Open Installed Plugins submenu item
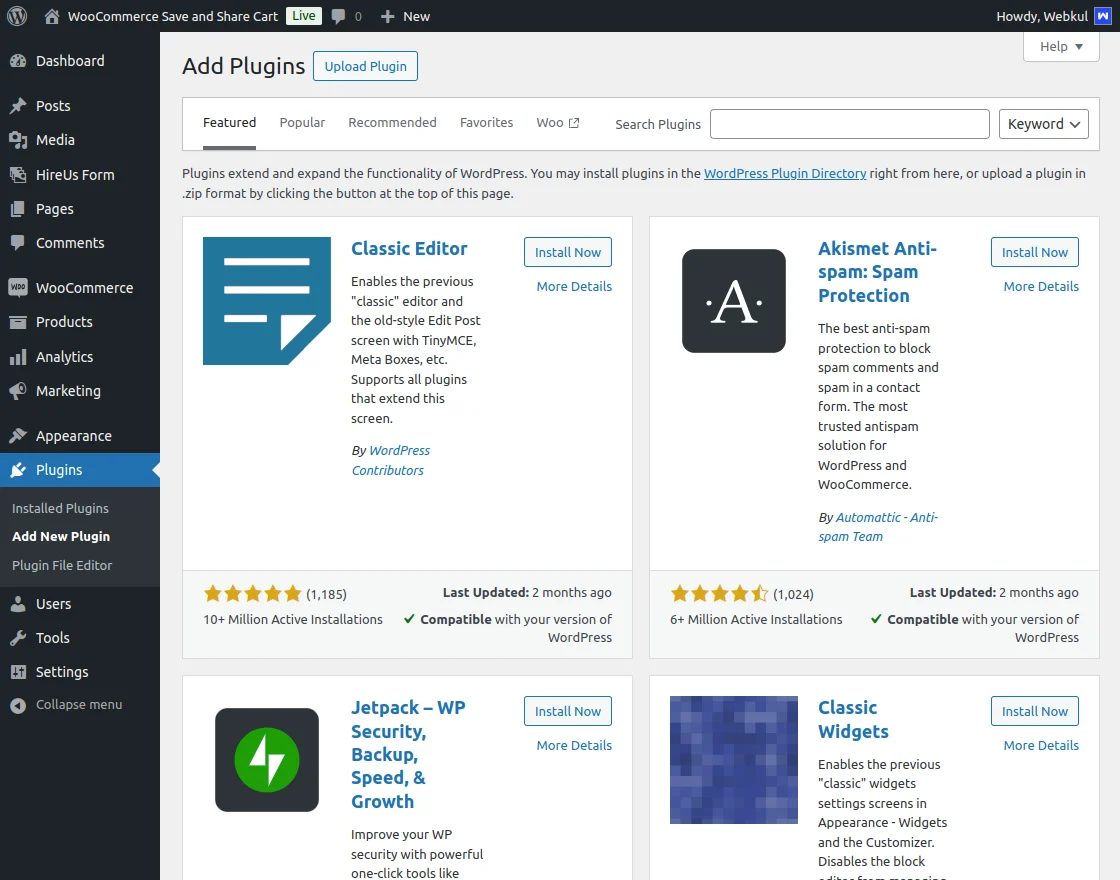1120x880 pixels. (x=60, y=509)
